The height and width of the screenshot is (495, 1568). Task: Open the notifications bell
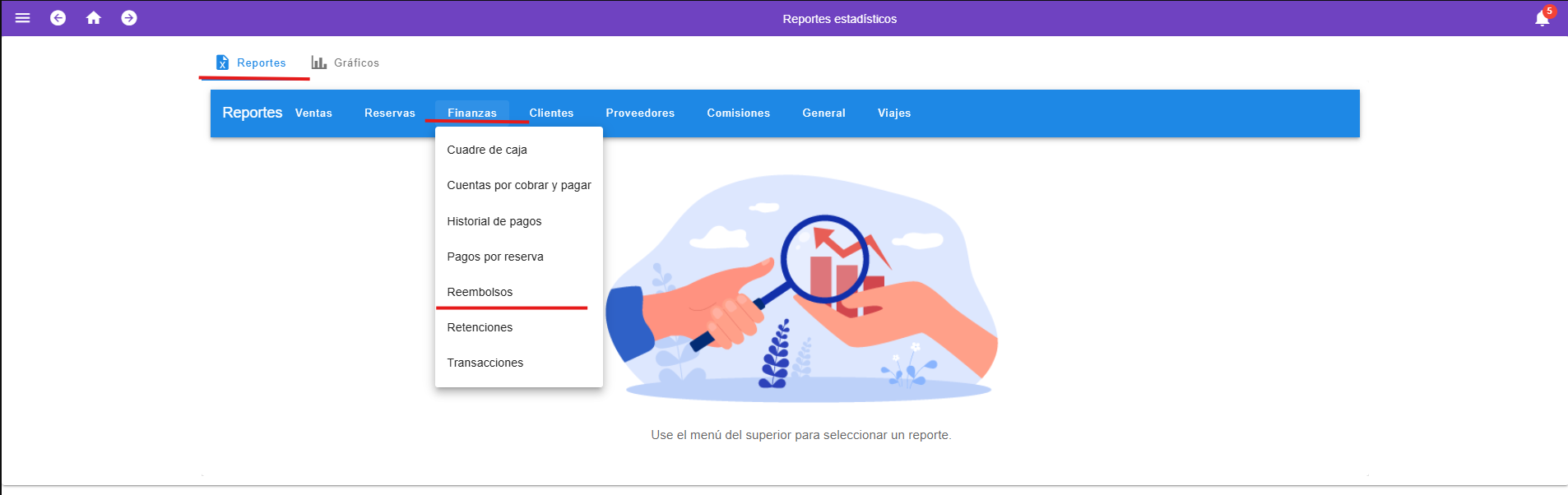coord(1542,19)
